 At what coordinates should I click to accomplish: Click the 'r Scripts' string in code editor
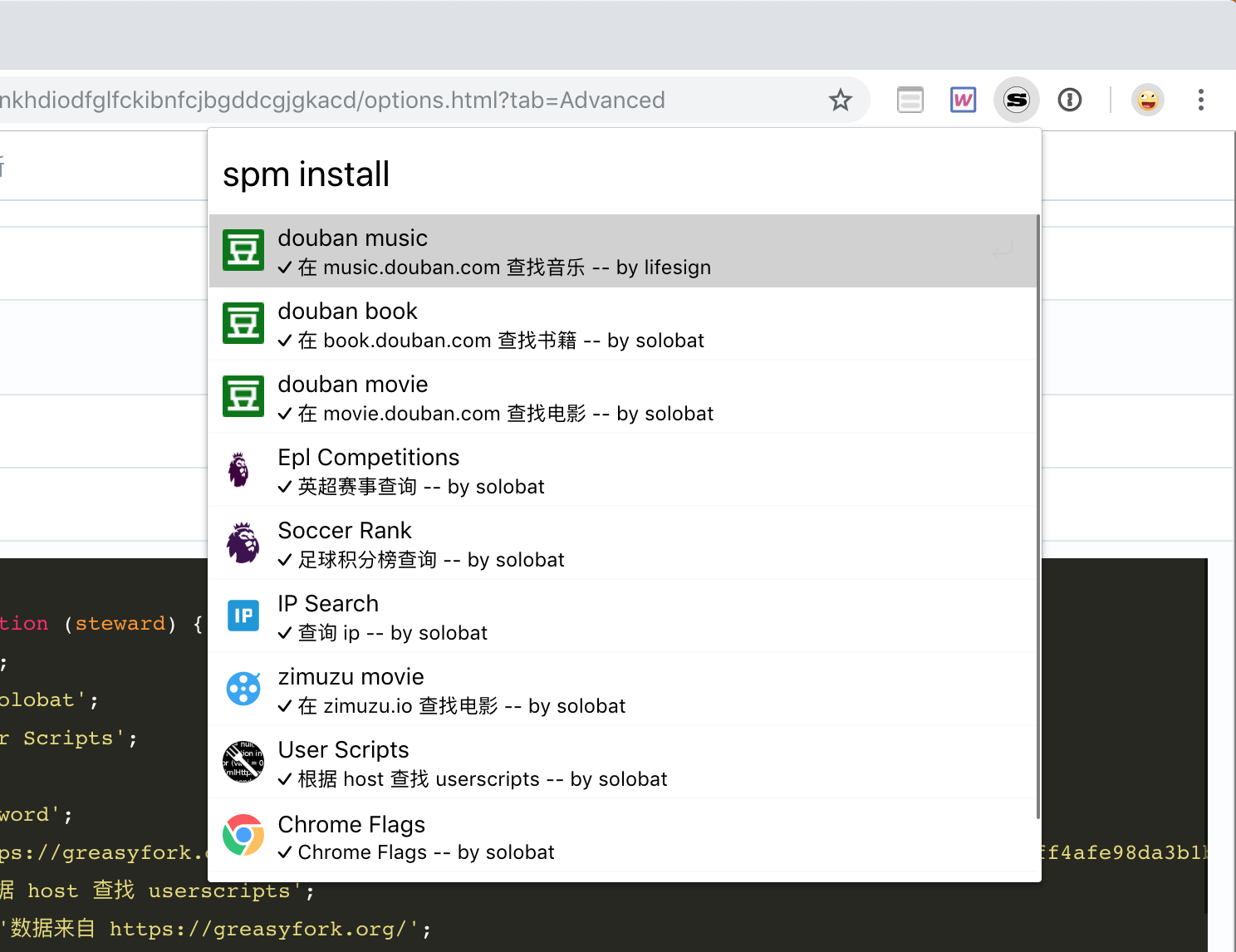point(56,738)
